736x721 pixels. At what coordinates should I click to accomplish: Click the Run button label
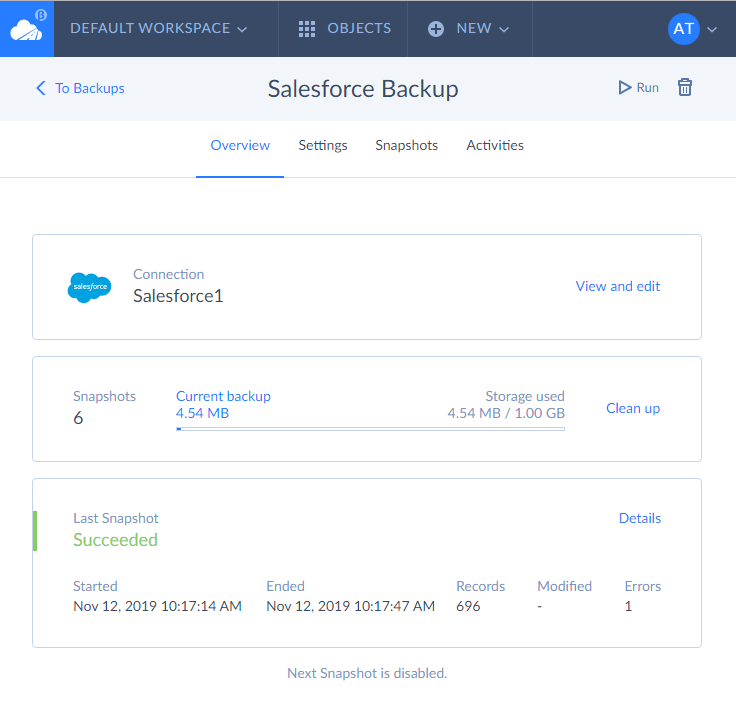tap(647, 88)
